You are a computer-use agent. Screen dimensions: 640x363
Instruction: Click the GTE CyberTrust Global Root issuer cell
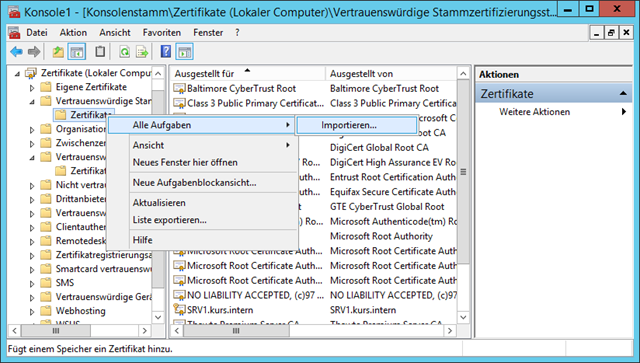click(x=387, y=207)
